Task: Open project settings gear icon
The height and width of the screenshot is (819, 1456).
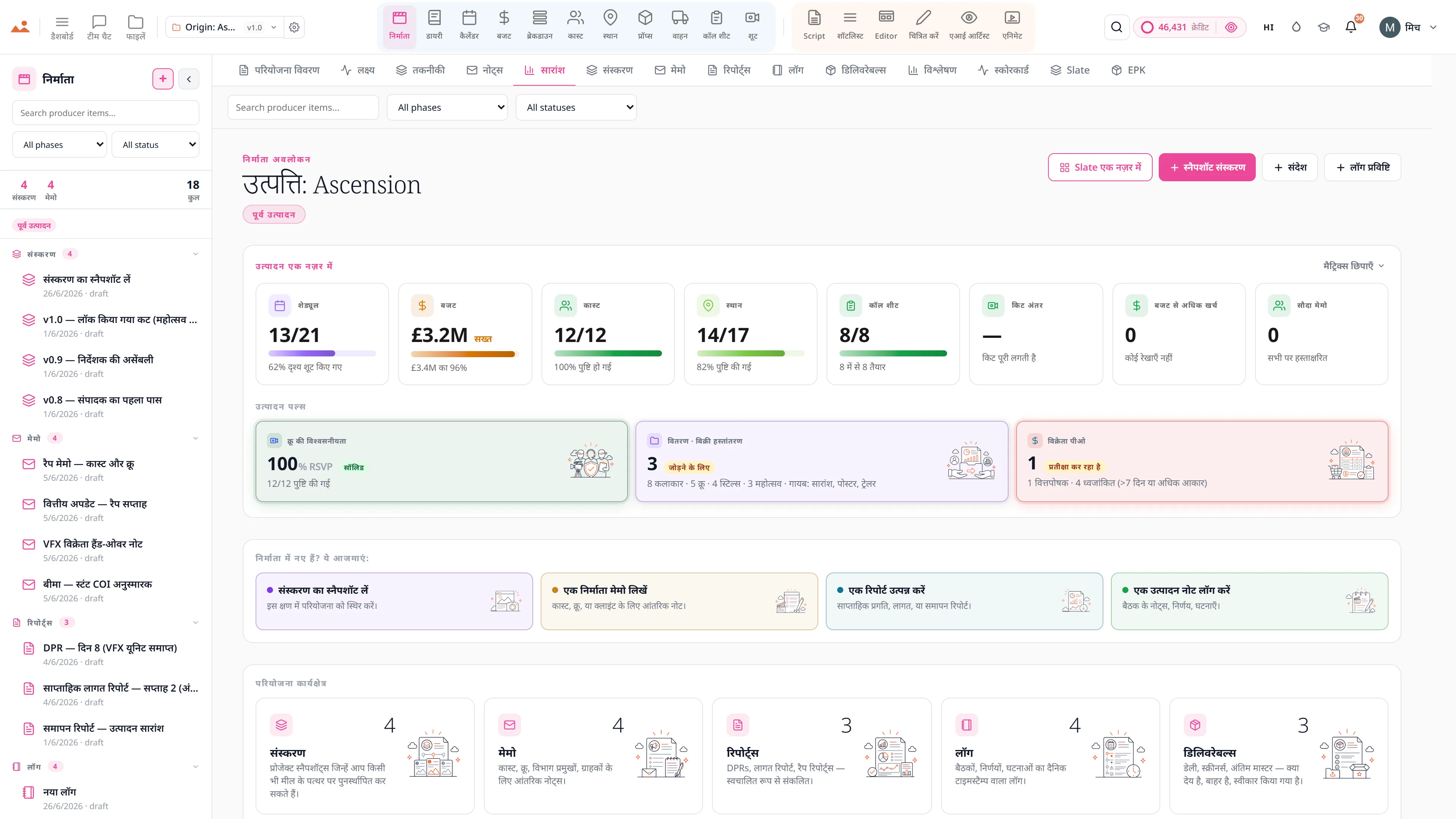Action: (294, 27)
